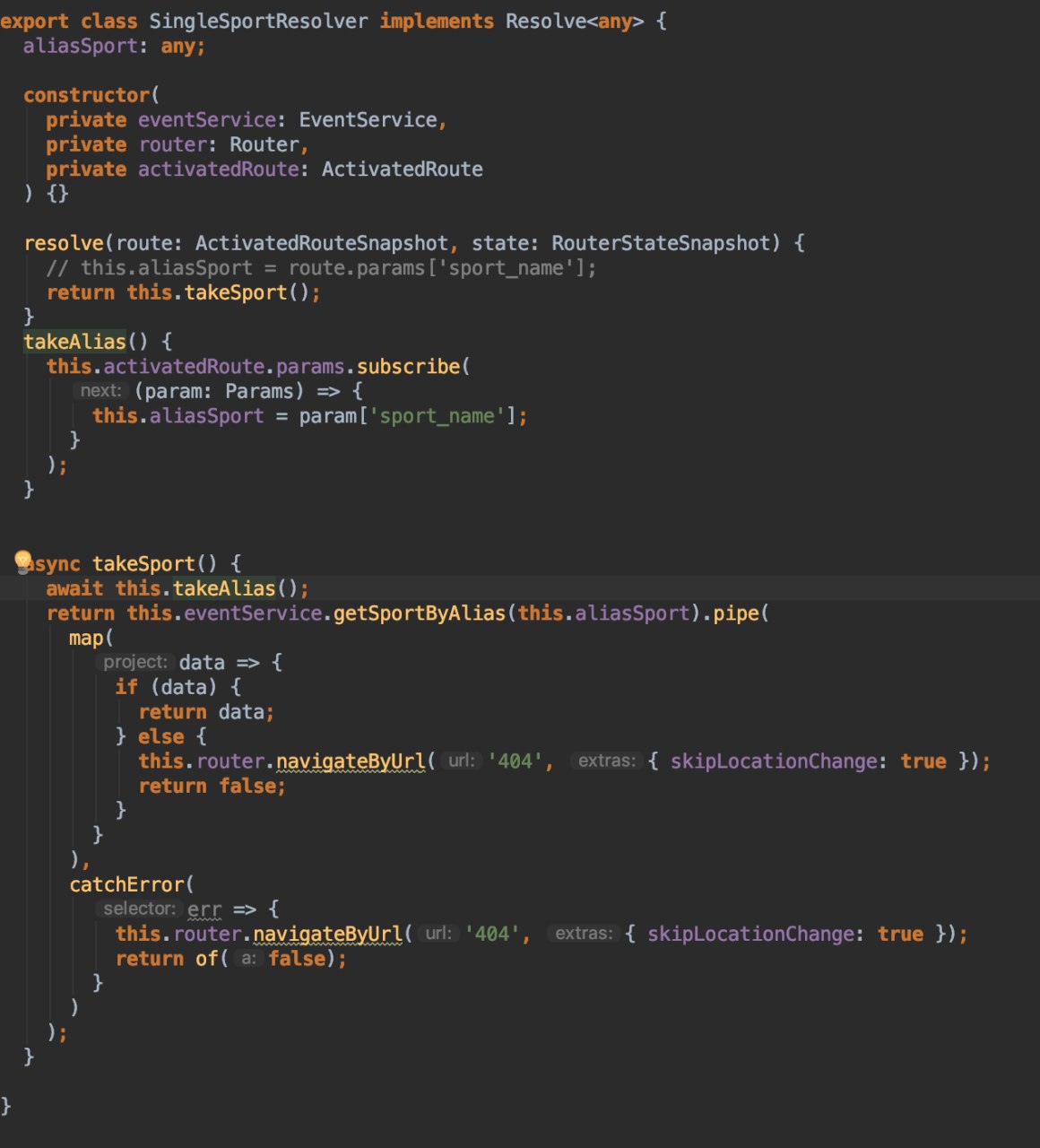
Task: Click skipLocationChange inside the catchError callback
Action: (x=750, y=934)
